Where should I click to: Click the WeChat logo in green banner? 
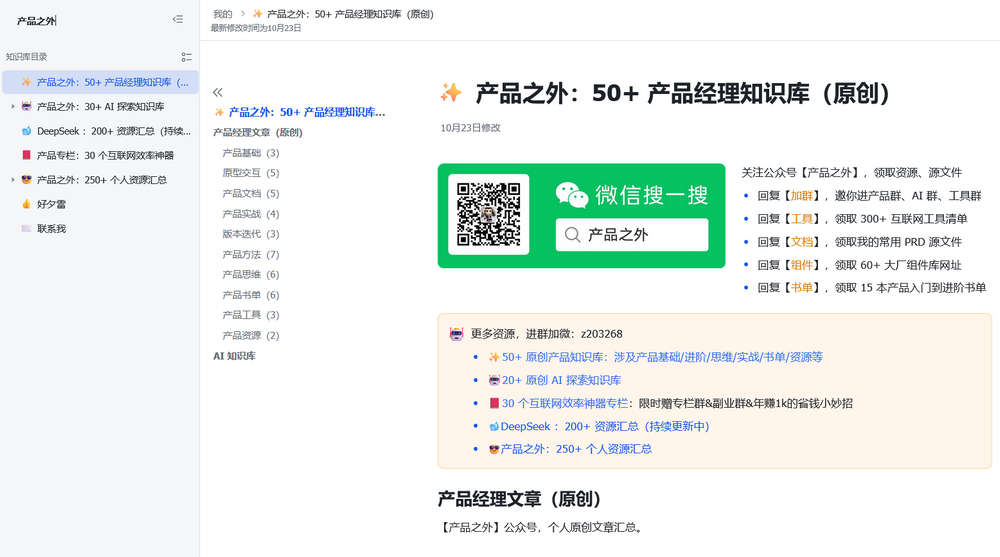tap(571, 195)
